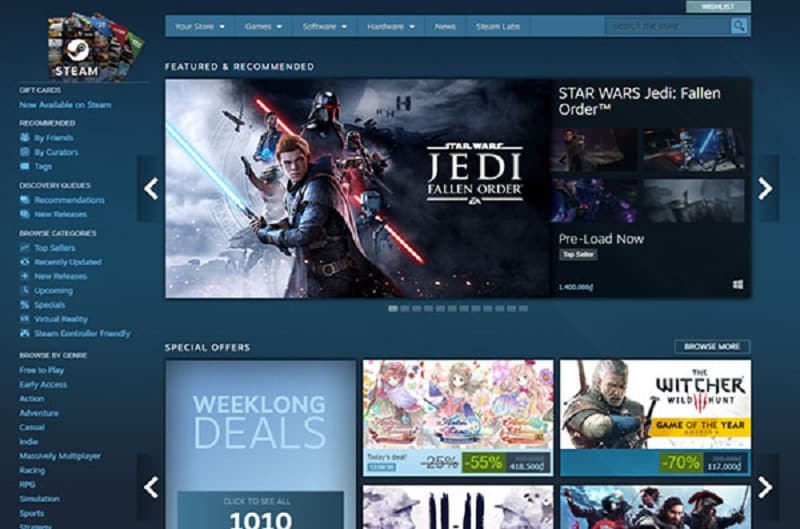This screenshot has width=800, height=529.
Task: Focus the store search field
Action: [668, 26]
